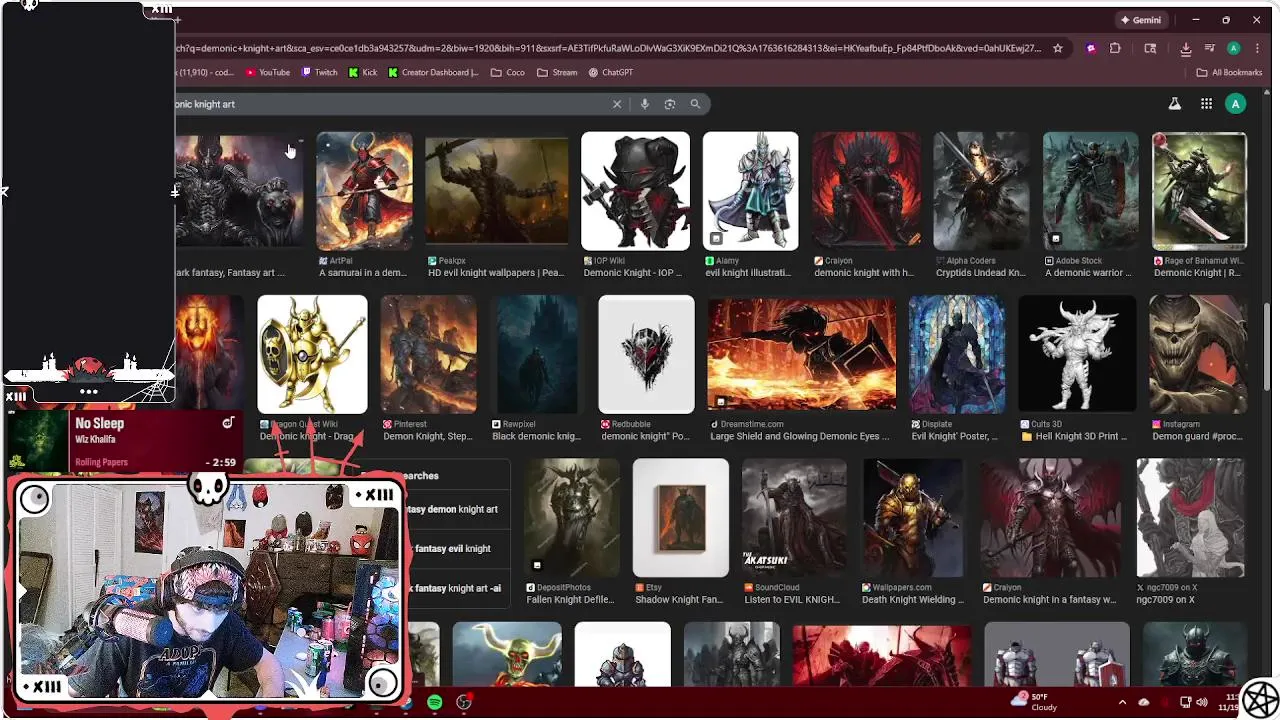Expand the Coco bookmarks folder
Screen dimensions: 1280x720
(x=507, y=72)
